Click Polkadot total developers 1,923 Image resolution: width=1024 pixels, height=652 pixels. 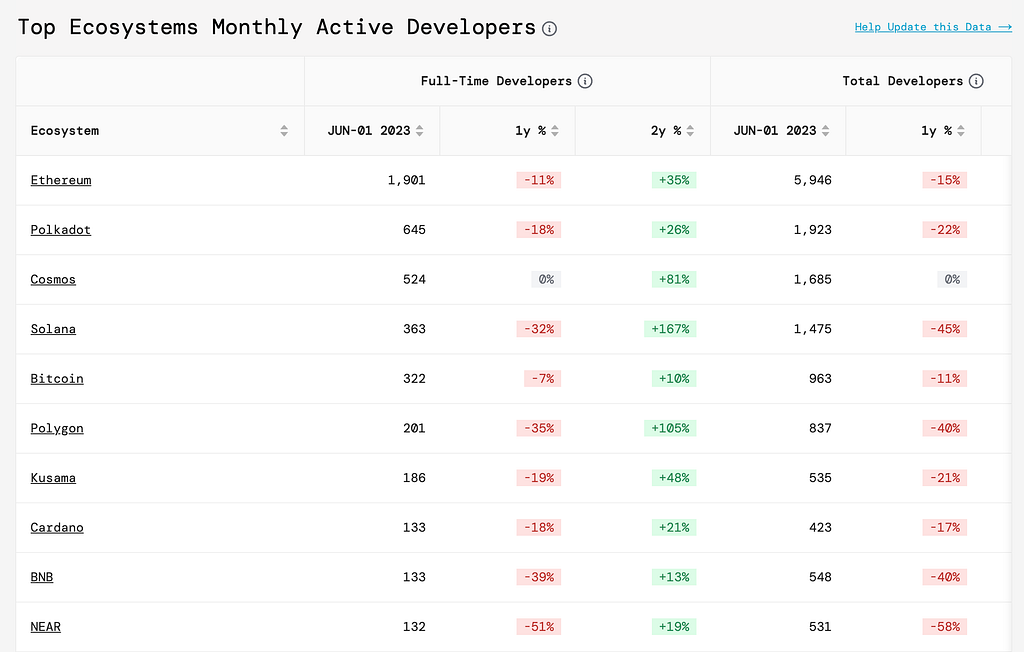(x=812, y=230)
